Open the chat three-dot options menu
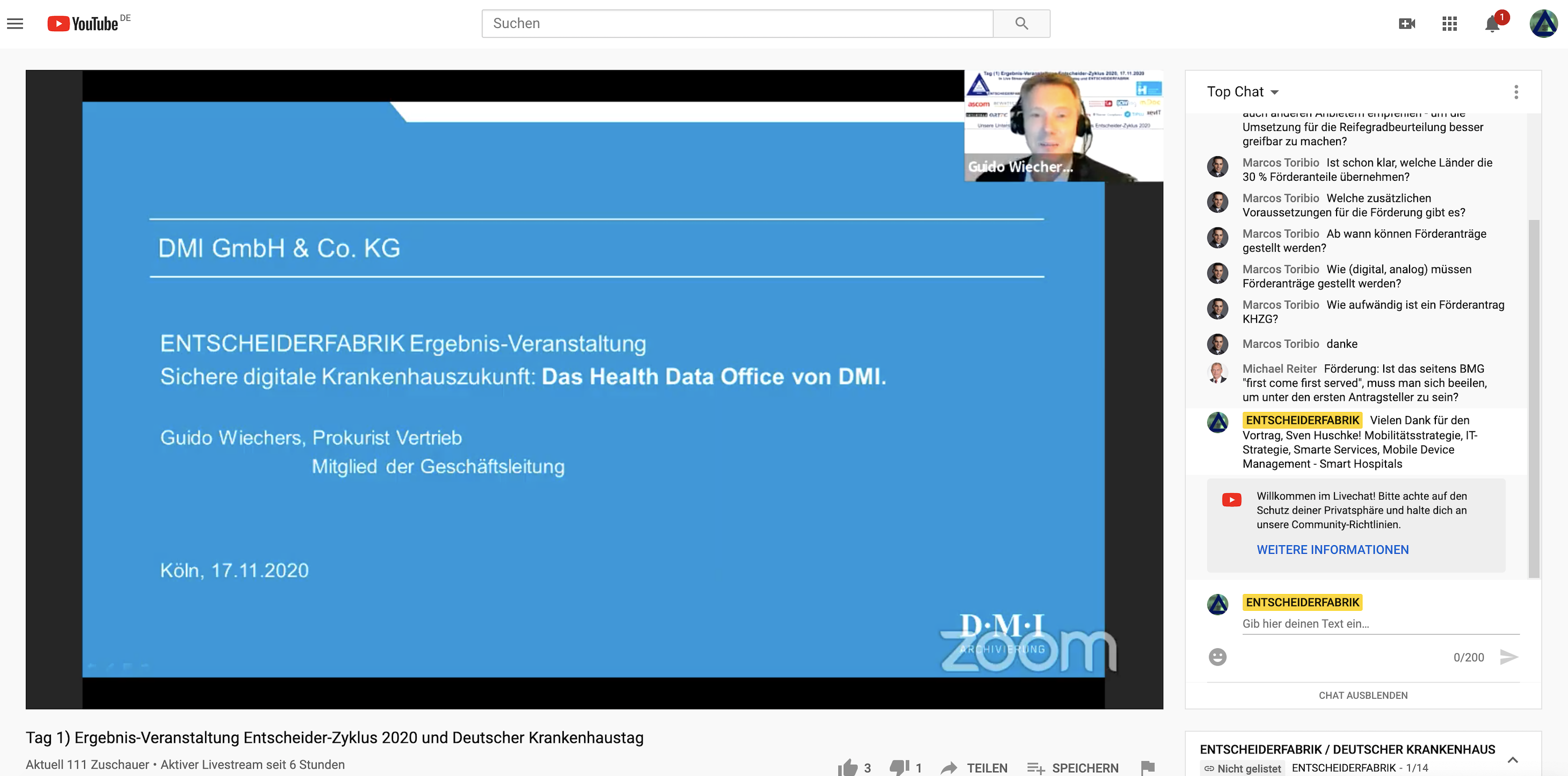Image resolution: width=1568 pixels, height=776 pixels. tap(1516, 92)
